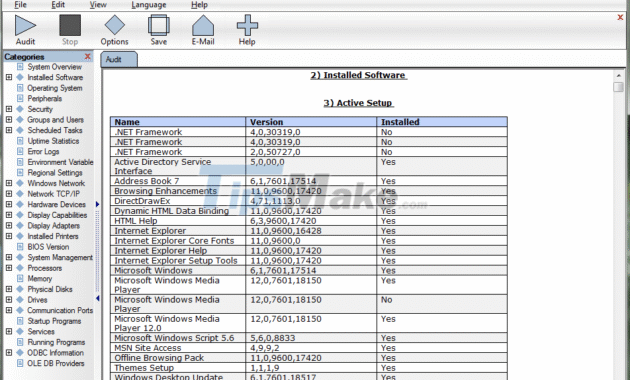The width and height of the screenshot is (630, 380).
Task: Select OLE DB Providers category
Action: tap(56, 363)
